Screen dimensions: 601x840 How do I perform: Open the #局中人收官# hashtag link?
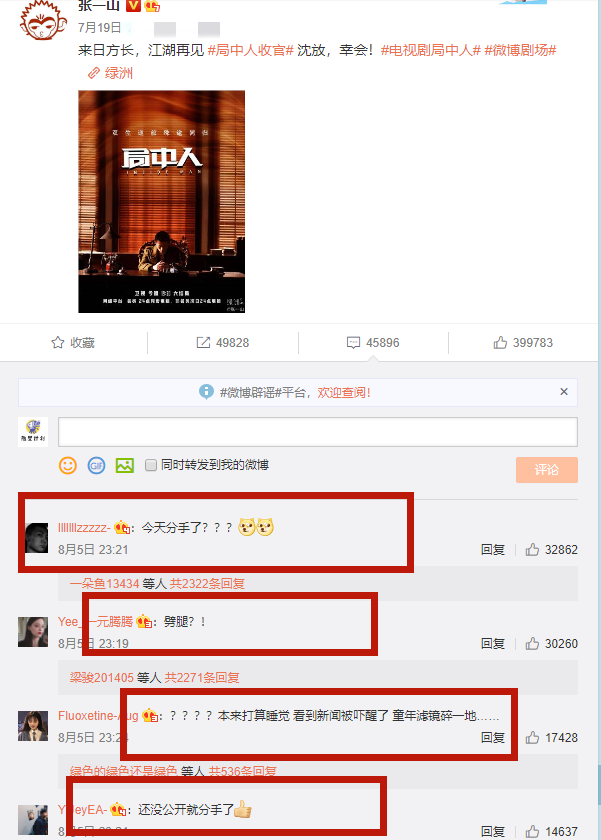tap(251, 50)
